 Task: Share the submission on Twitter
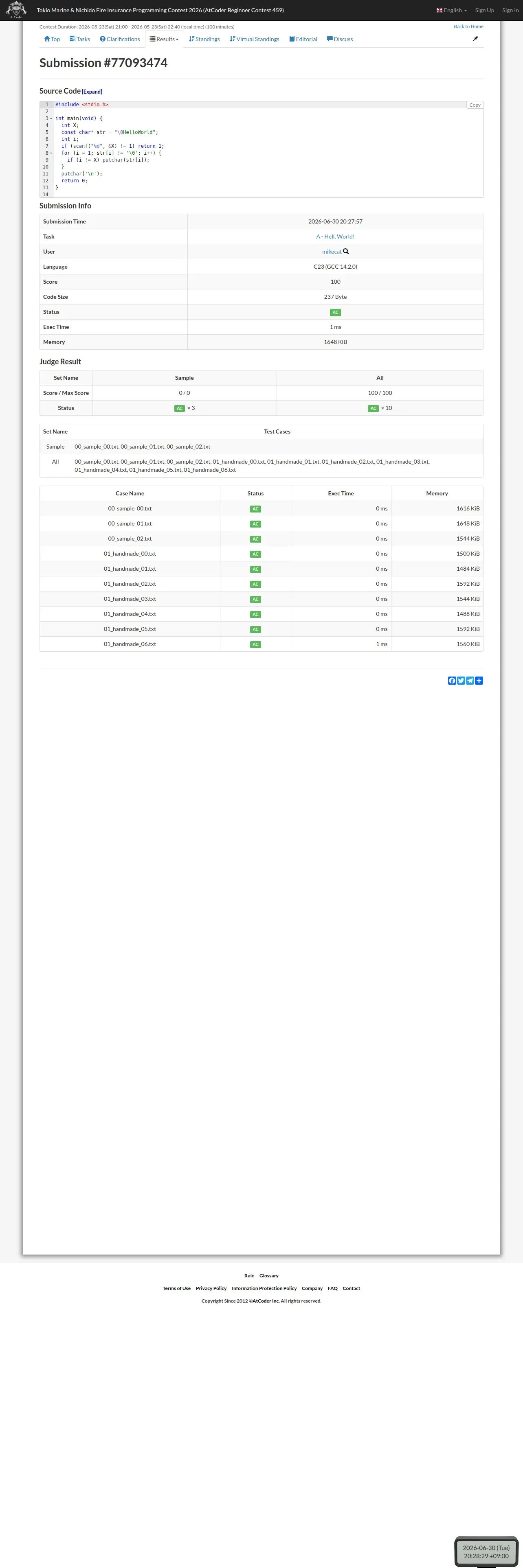pyautogui.click(x=461, y=681)
